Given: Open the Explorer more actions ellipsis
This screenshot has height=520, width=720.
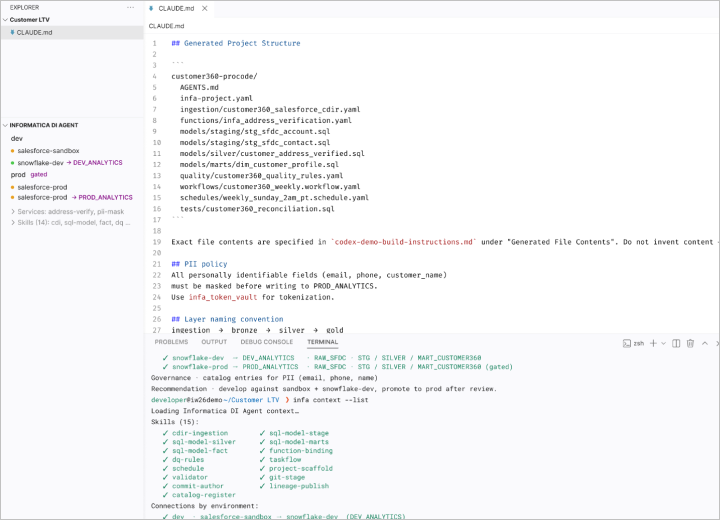Looking at the screenshot, I should (130, 7).
